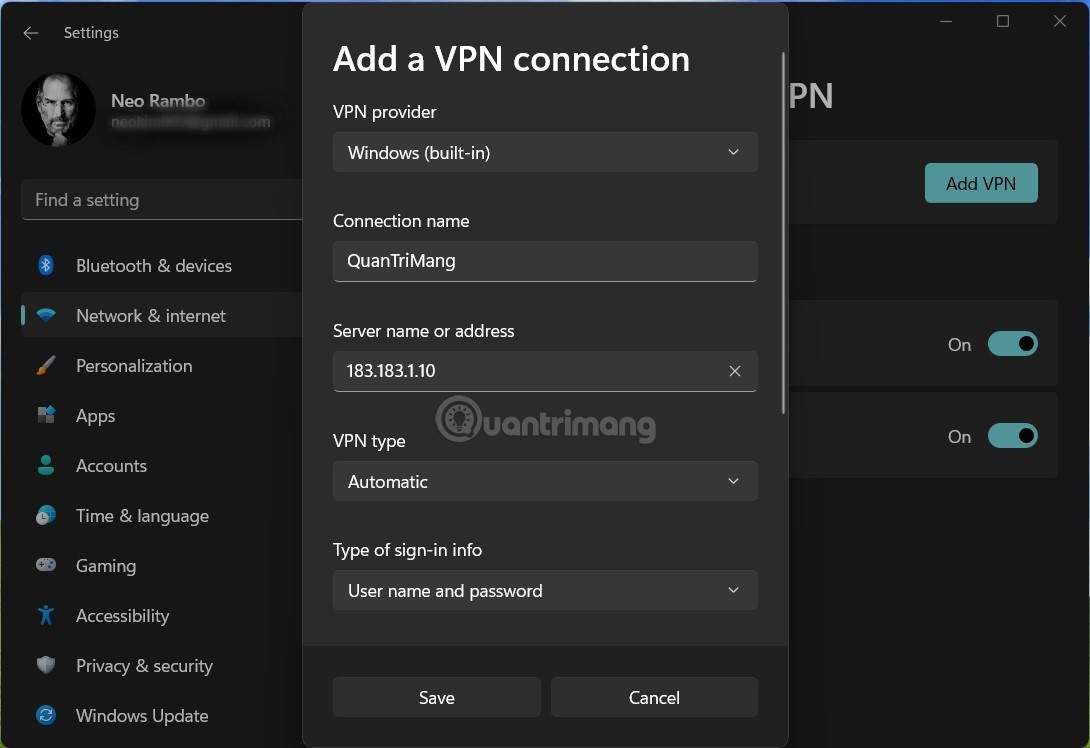Click the Find a setting search box

click(162, 200)
